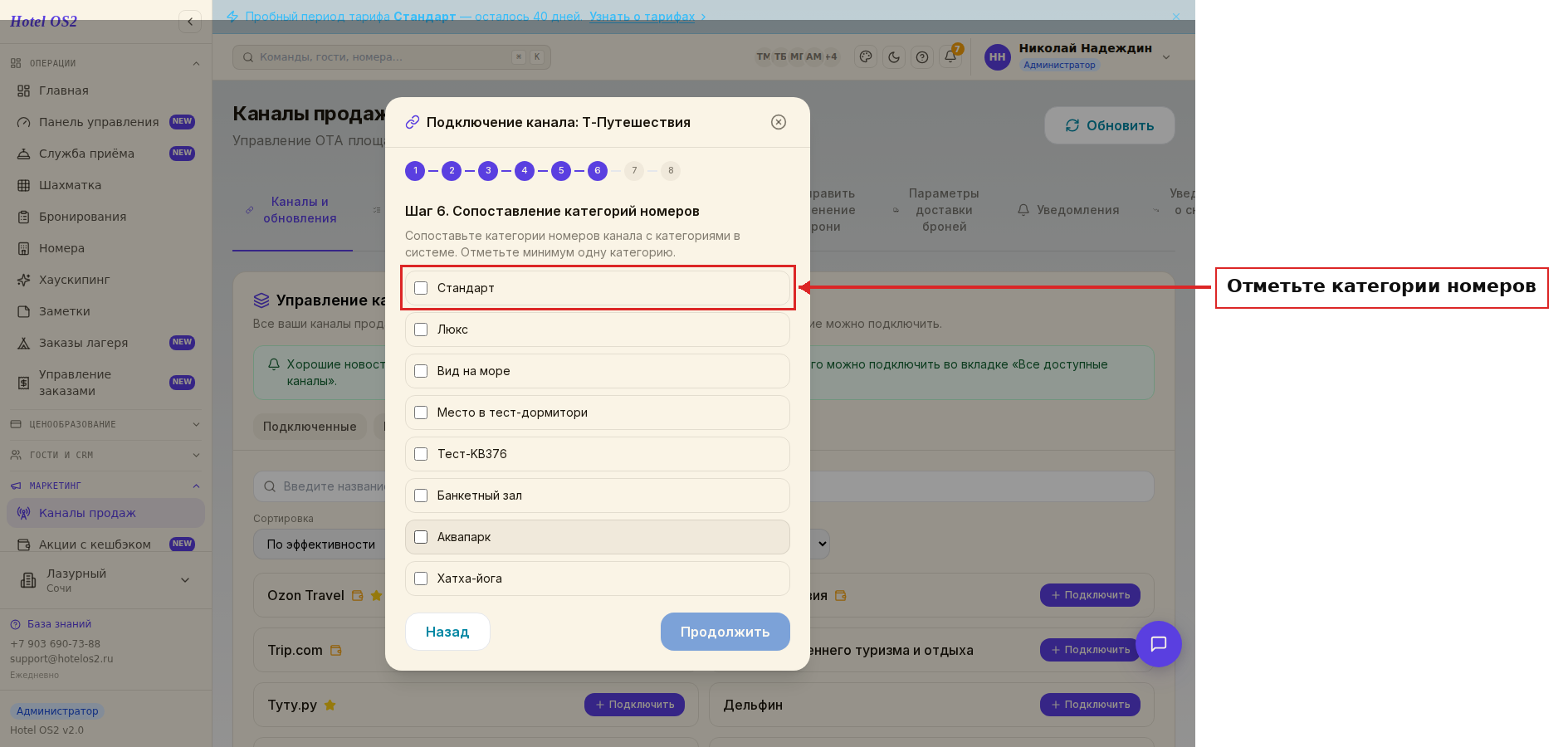Focus the Команды, гости, номера search field
The width and height of the screenshot is (1568, 747).
tap(391, 57)
